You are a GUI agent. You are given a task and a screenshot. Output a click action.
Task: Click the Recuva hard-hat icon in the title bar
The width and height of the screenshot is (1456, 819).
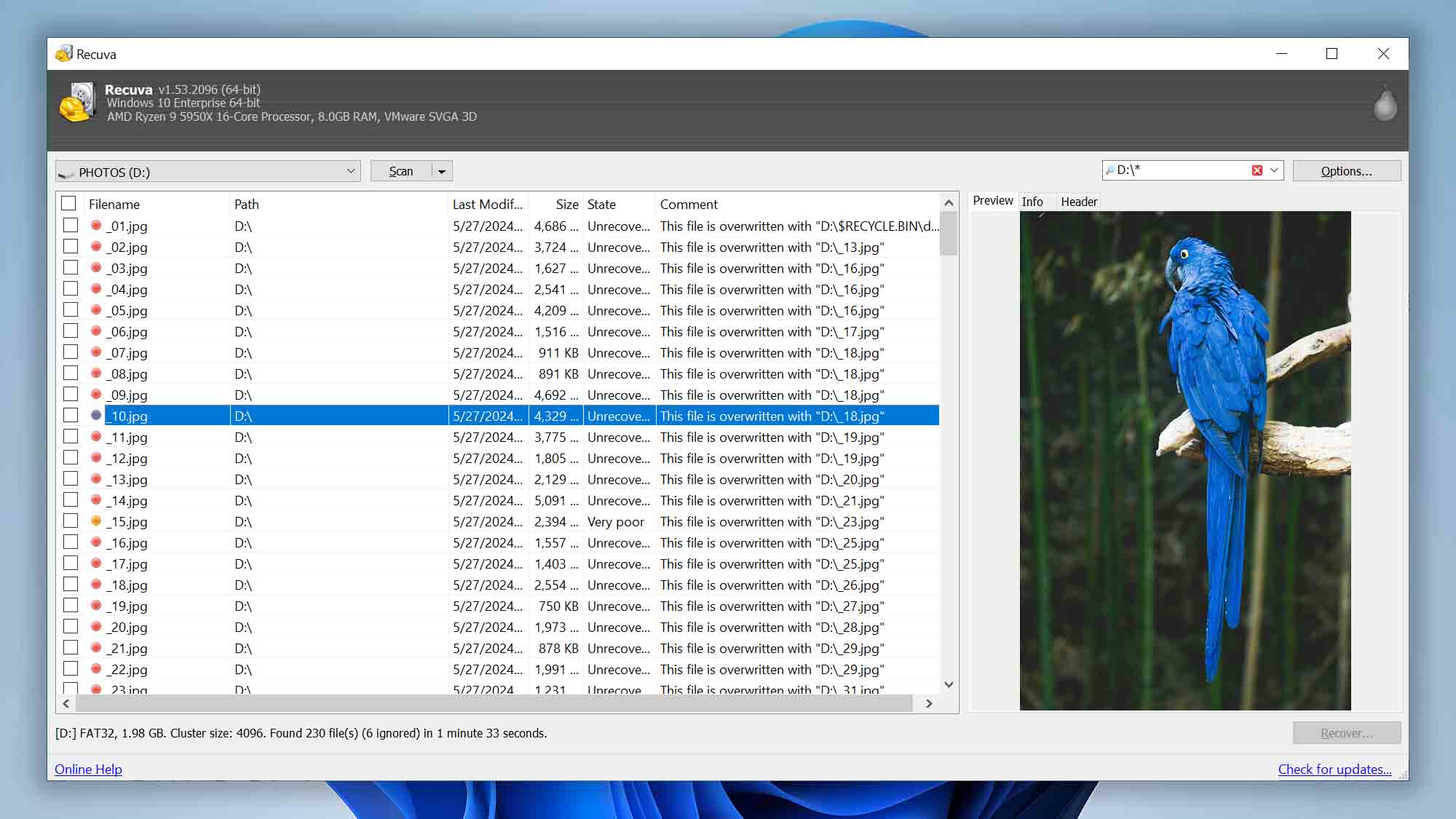click(64, 53)
